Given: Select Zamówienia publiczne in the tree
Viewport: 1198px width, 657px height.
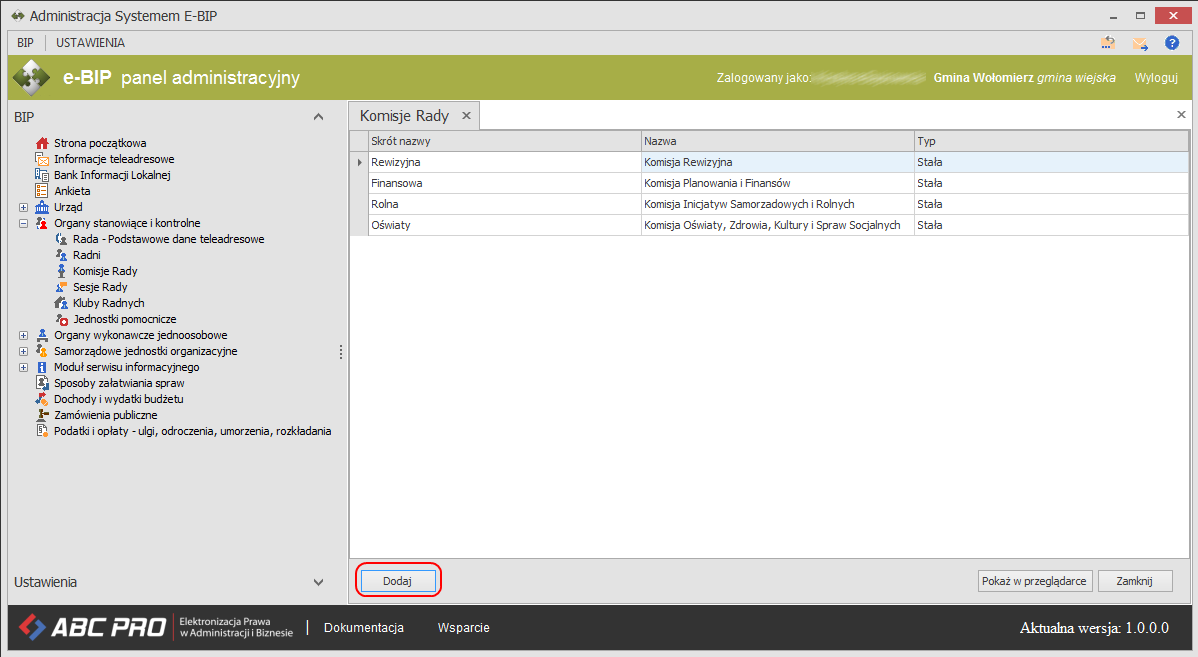Looking at the screenshot, I should click(105, 416).
